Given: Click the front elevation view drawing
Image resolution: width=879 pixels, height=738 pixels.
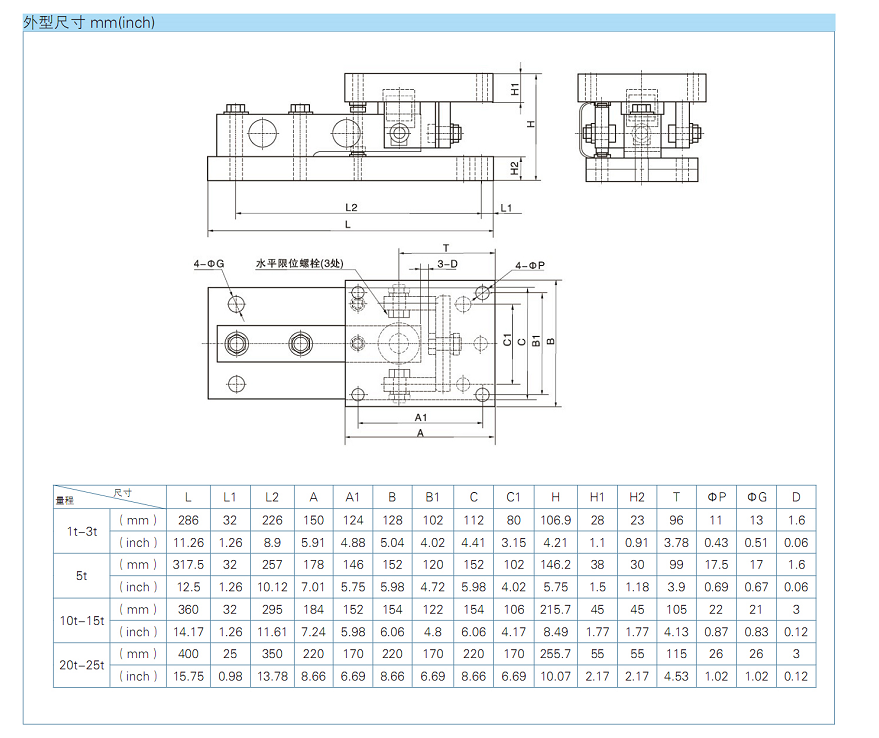Looking at the screenshot, I should pos(350,135).
